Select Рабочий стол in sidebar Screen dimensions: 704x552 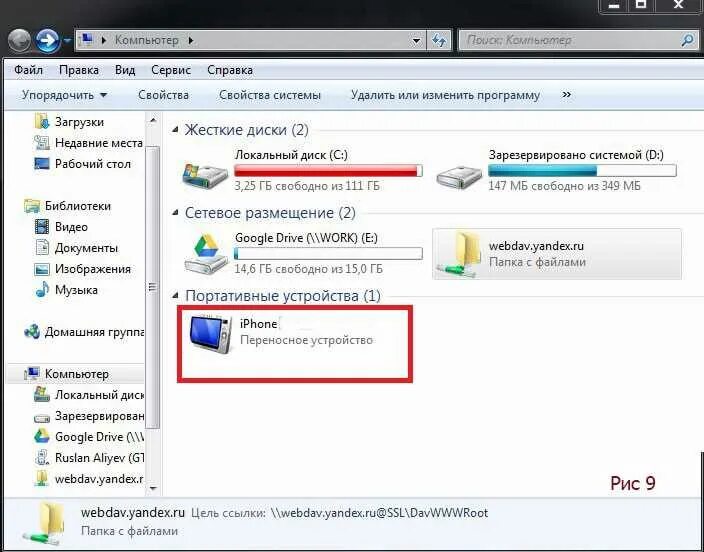(x=93, y=164)
